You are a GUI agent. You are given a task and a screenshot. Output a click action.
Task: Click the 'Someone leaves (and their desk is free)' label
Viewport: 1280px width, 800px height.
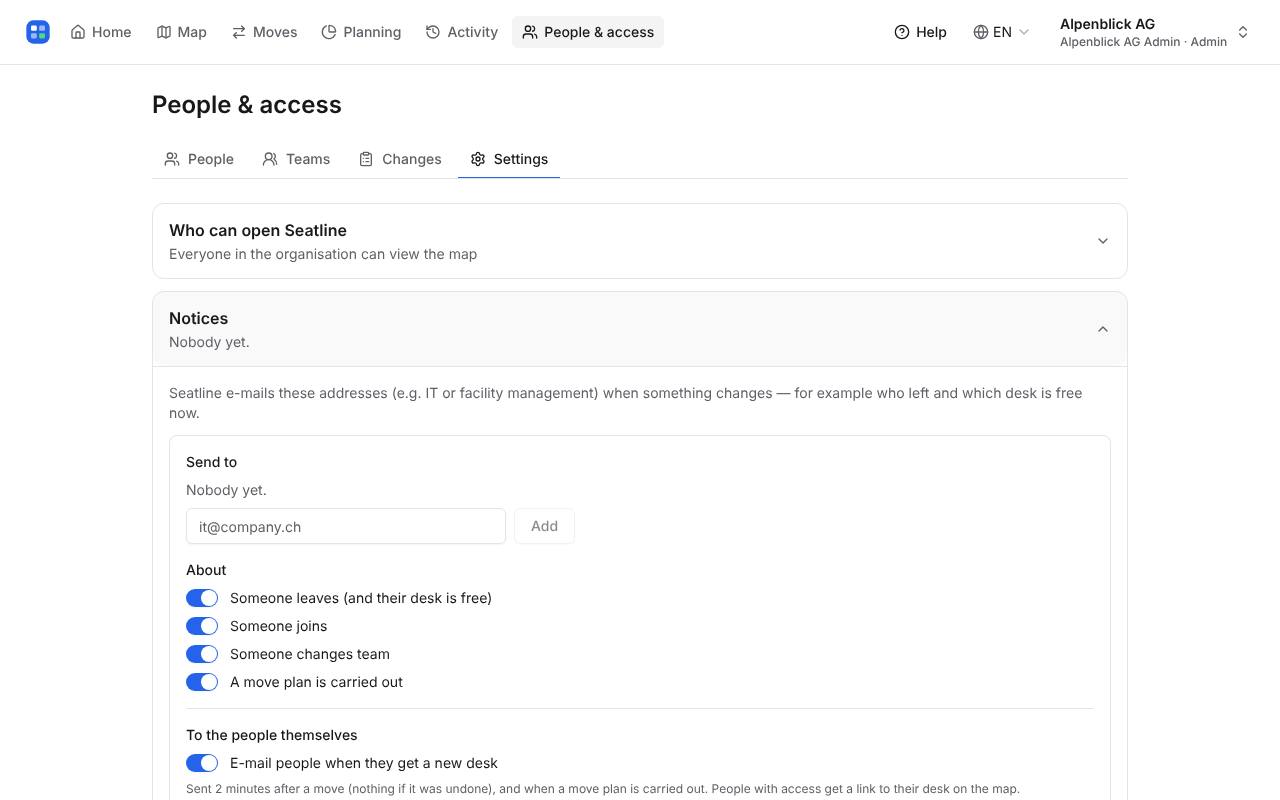[x=361, y=598]
